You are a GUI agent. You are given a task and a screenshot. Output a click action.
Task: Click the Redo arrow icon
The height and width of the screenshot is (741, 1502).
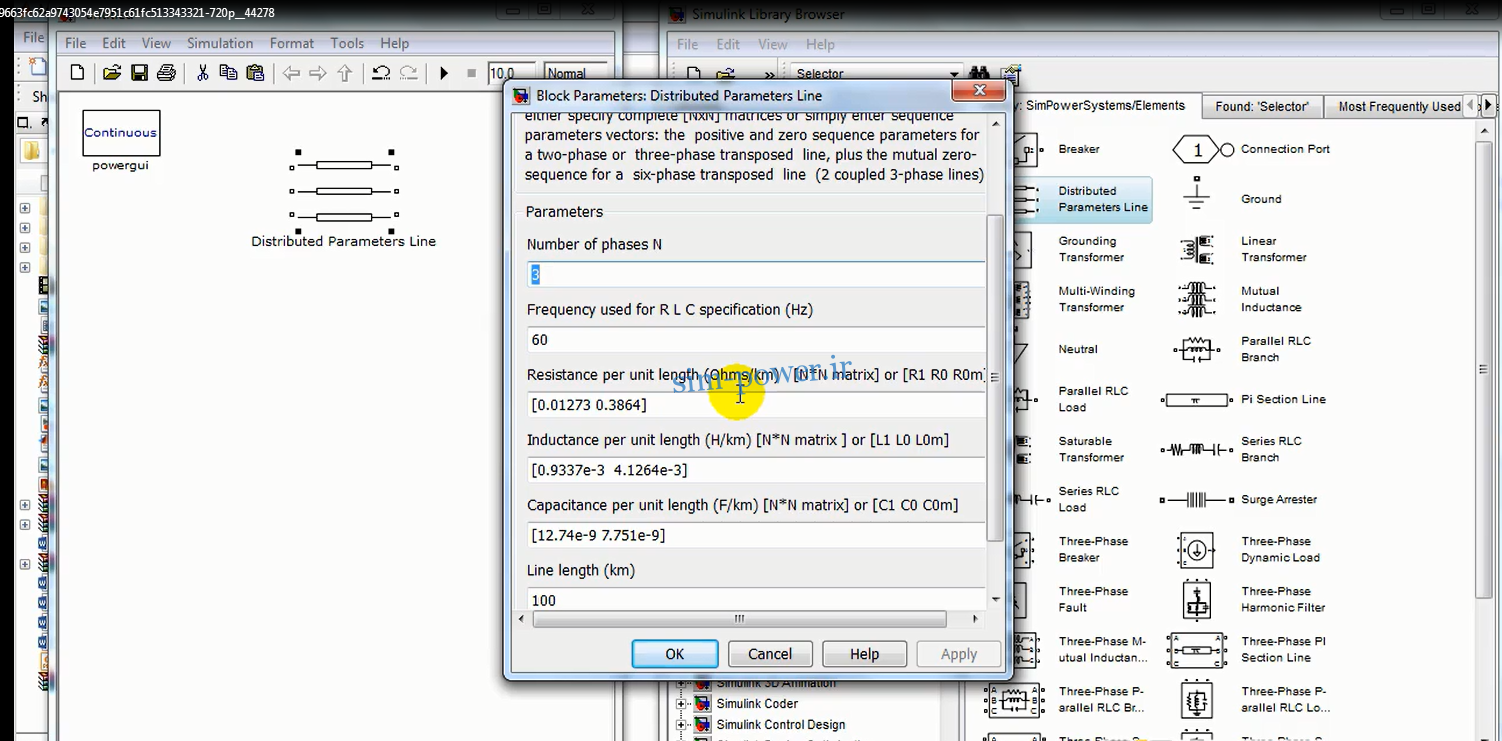[408, 73]
